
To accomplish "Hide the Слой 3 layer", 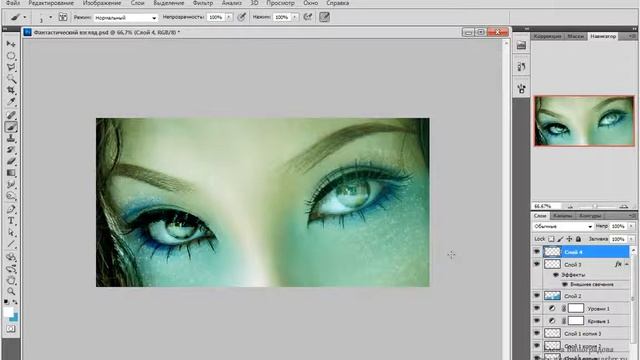I will (537, 264).
